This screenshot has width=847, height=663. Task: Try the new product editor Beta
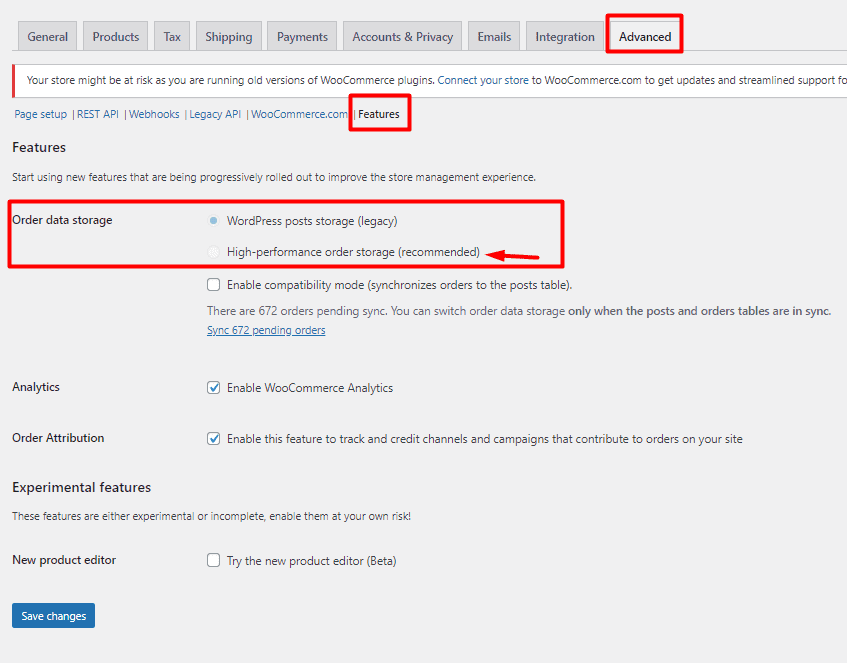click(213, 560)
